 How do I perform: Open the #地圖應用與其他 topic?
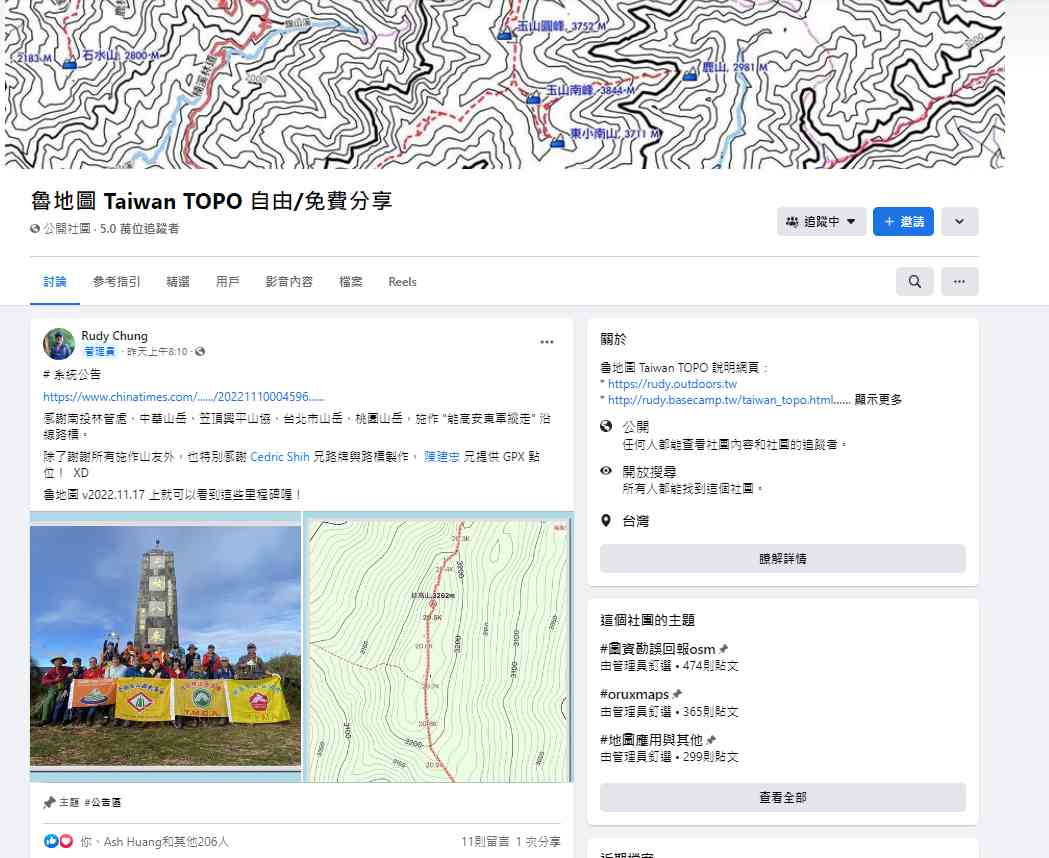coord(652,740)
